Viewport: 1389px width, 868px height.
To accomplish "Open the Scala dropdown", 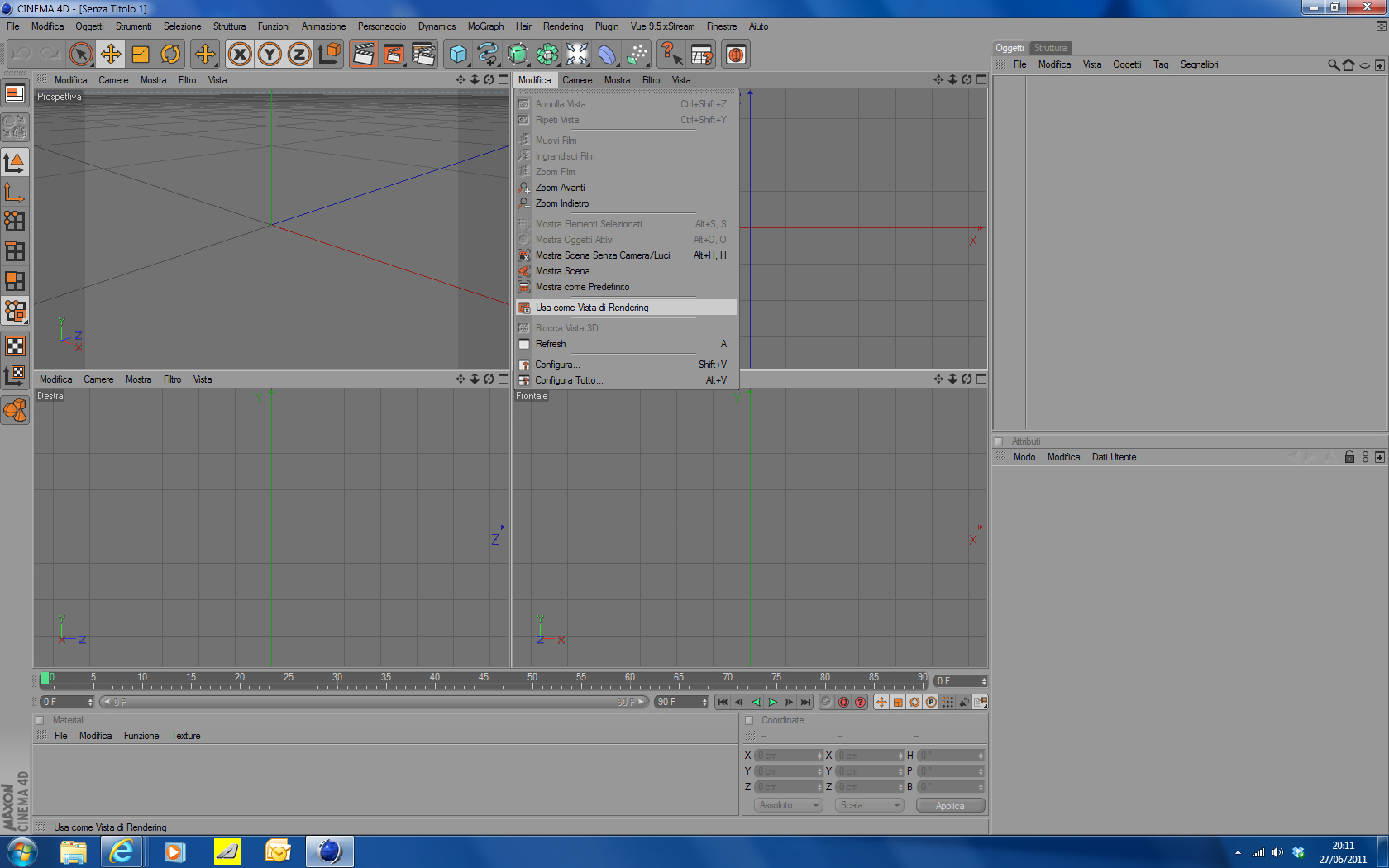I will [x=869, y=805].
